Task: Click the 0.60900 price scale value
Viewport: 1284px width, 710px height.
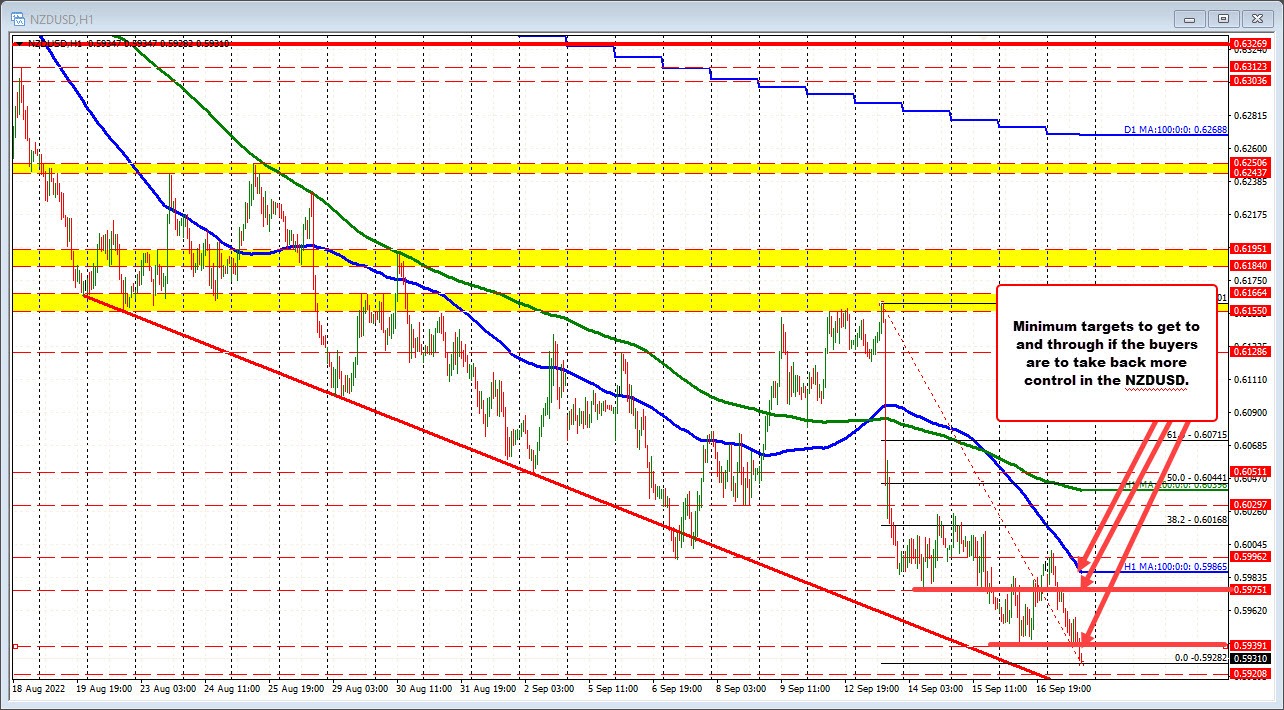Action: pyautogui.click(x=1251, y=413)
